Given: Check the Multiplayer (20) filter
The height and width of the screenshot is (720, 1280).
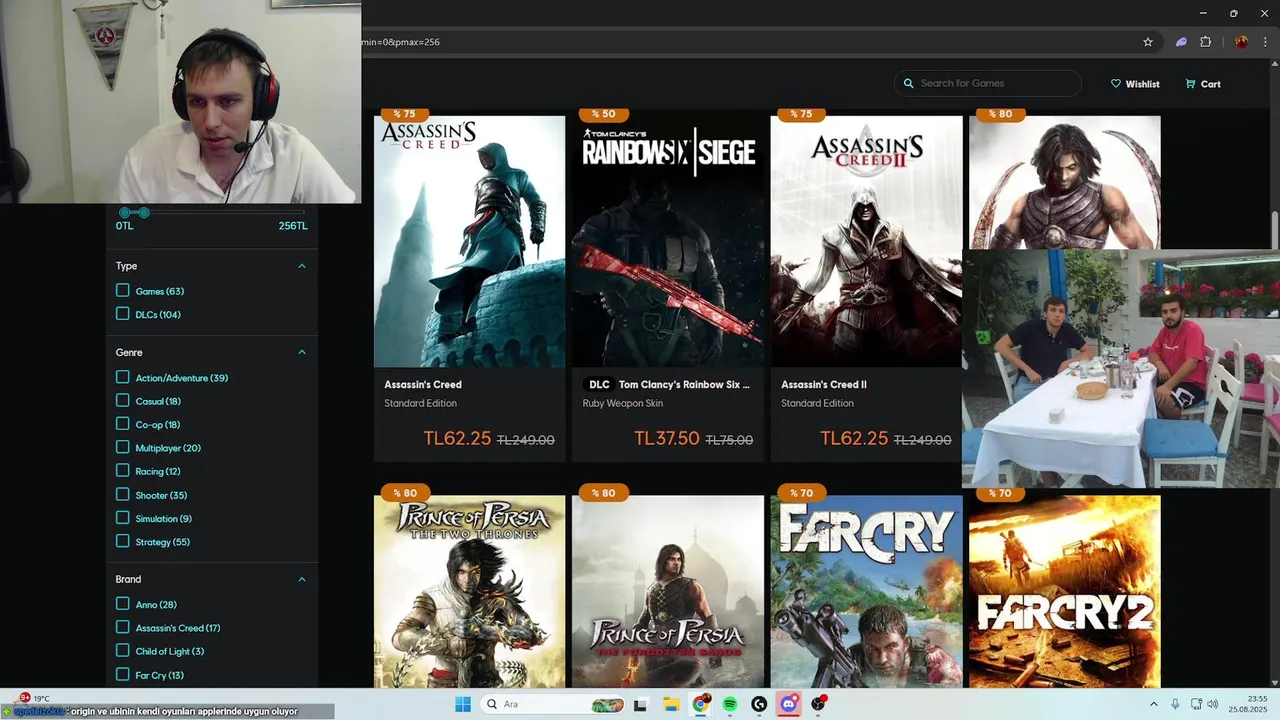Looking at the screenshot, I should [x=123, y=447].
